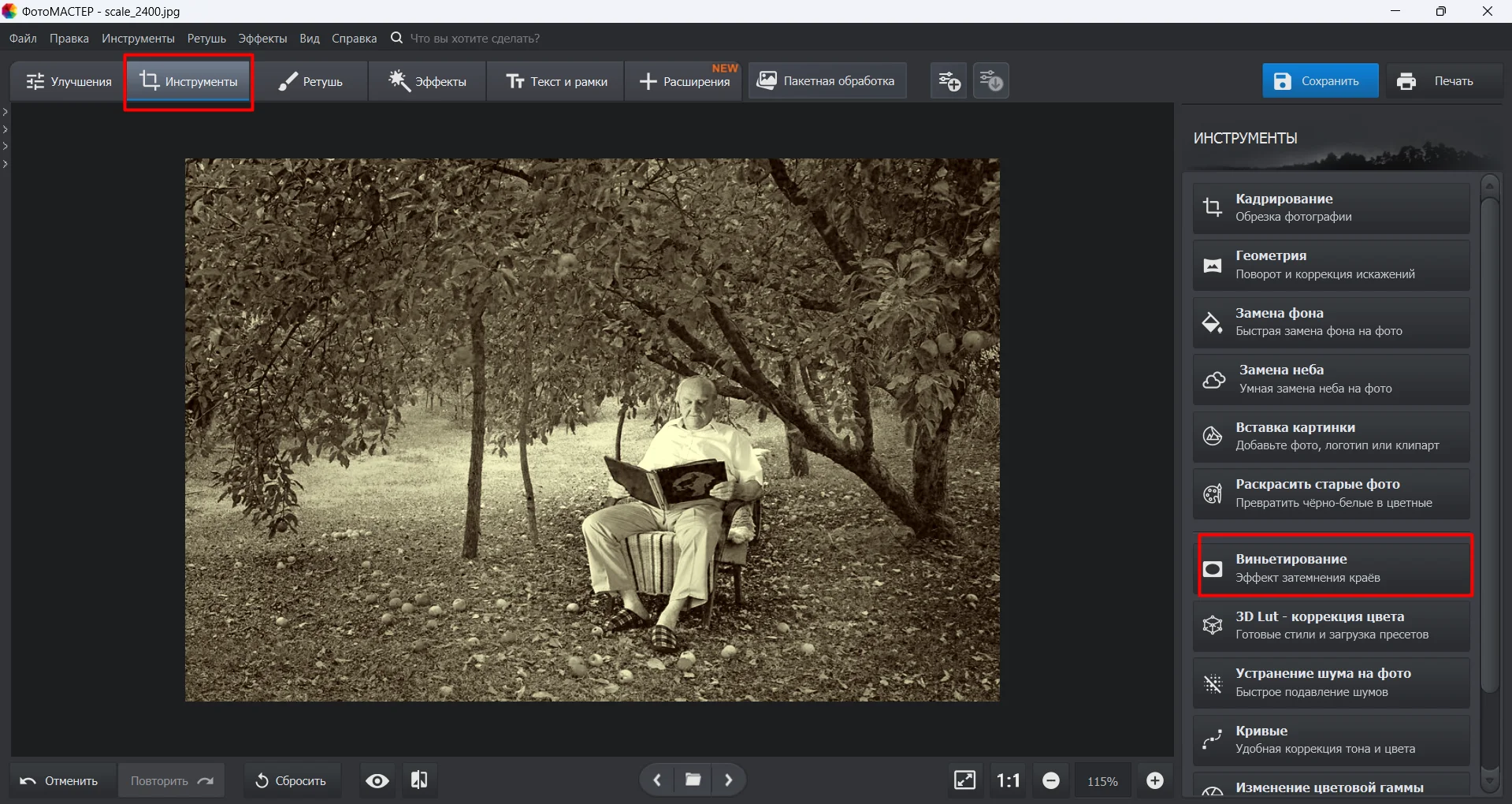Select 3D Lut коррекция цвета tool
This screenshot has height=804, width=1512.
[x=1331, y=626]
